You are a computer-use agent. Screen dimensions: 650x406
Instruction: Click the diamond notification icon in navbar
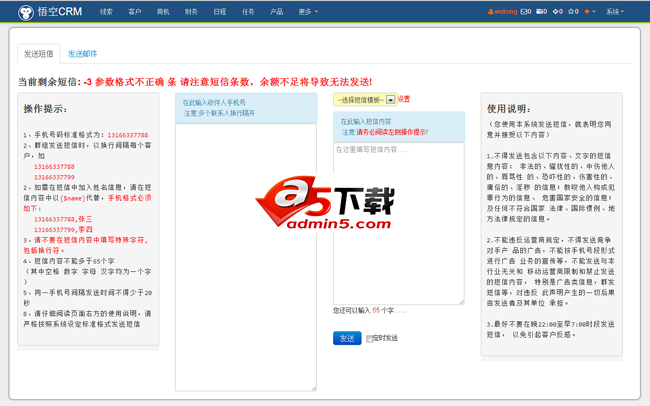[x=558, y=12]
